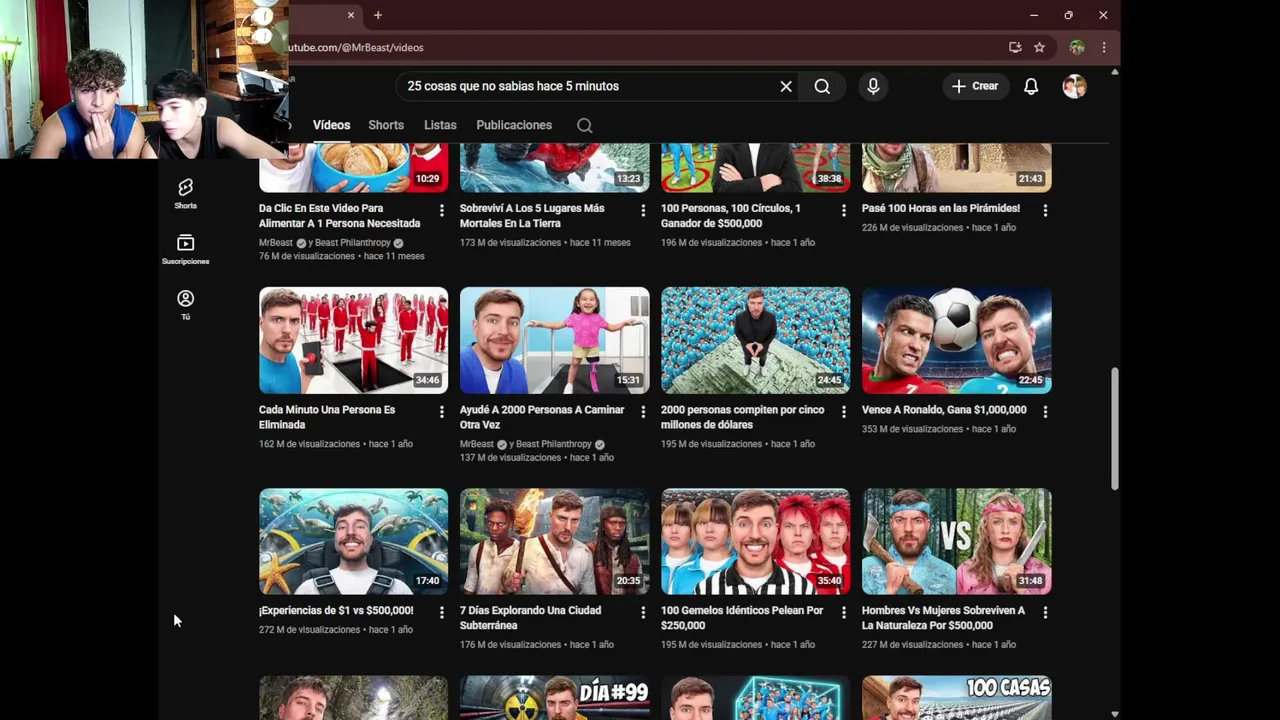The width and height of the screenshot is (1280, 720).
Task: Start voice search with microphone icon
Action: pos(873,86)
